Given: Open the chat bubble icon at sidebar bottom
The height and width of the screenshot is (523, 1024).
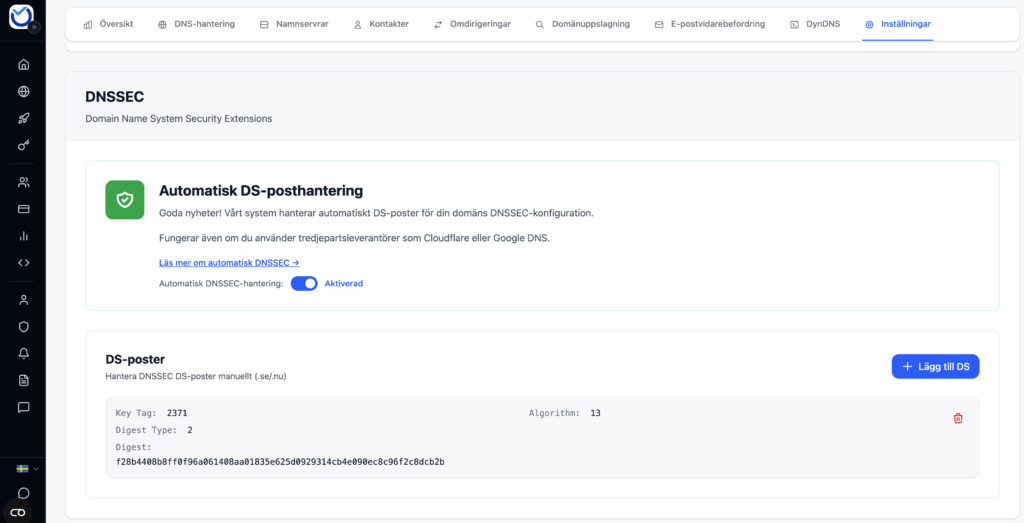Looking at the screenshot, I should [x=23, y=493].
